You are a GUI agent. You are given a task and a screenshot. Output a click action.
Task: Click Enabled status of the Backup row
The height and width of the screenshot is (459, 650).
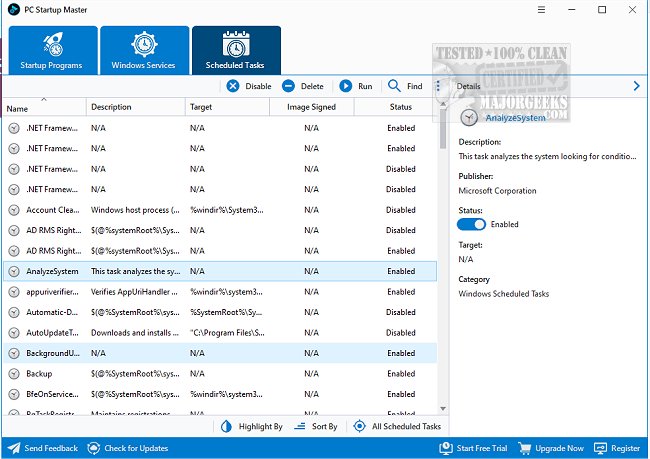point(401,374)
